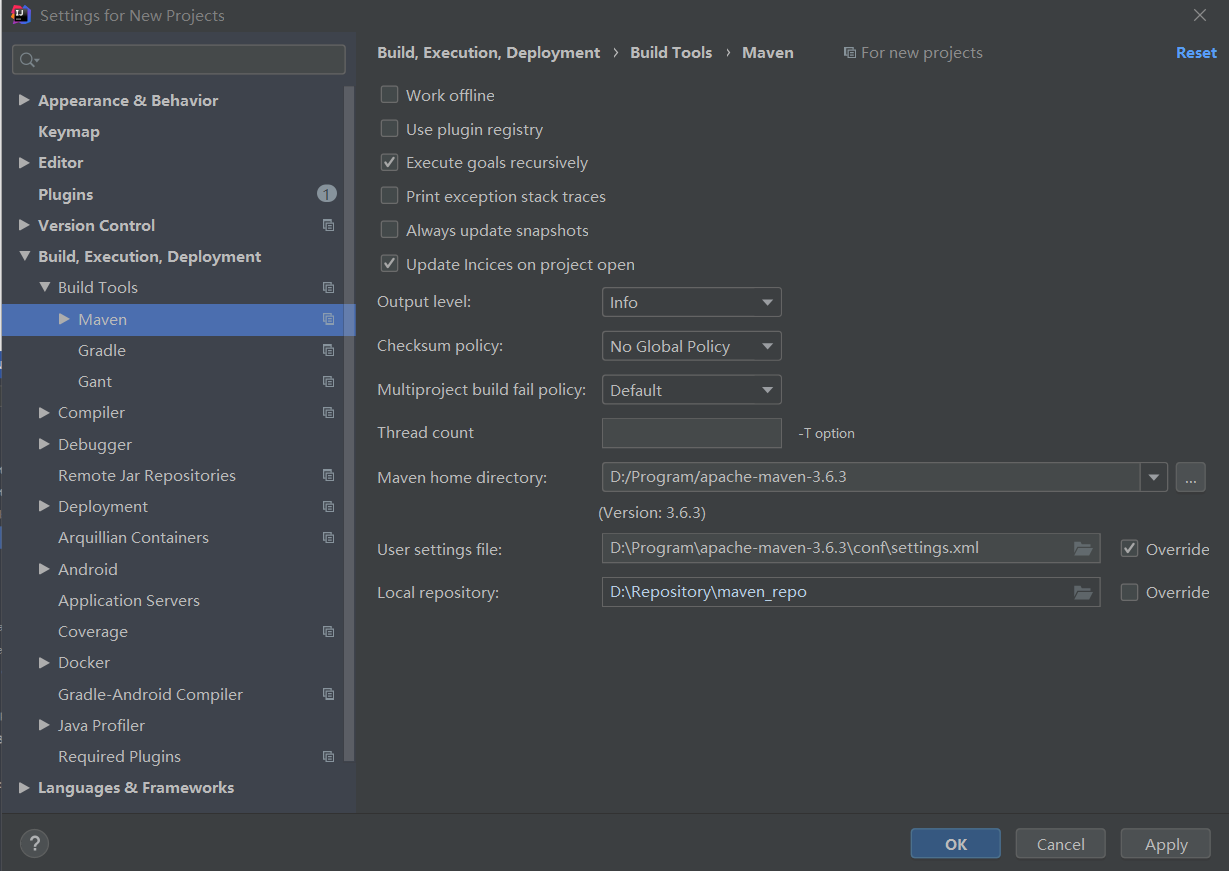Screen dimensions: 1229x871
Task: Open the Maven home directory dropdown arrow
Action: tap(1154, 477)
